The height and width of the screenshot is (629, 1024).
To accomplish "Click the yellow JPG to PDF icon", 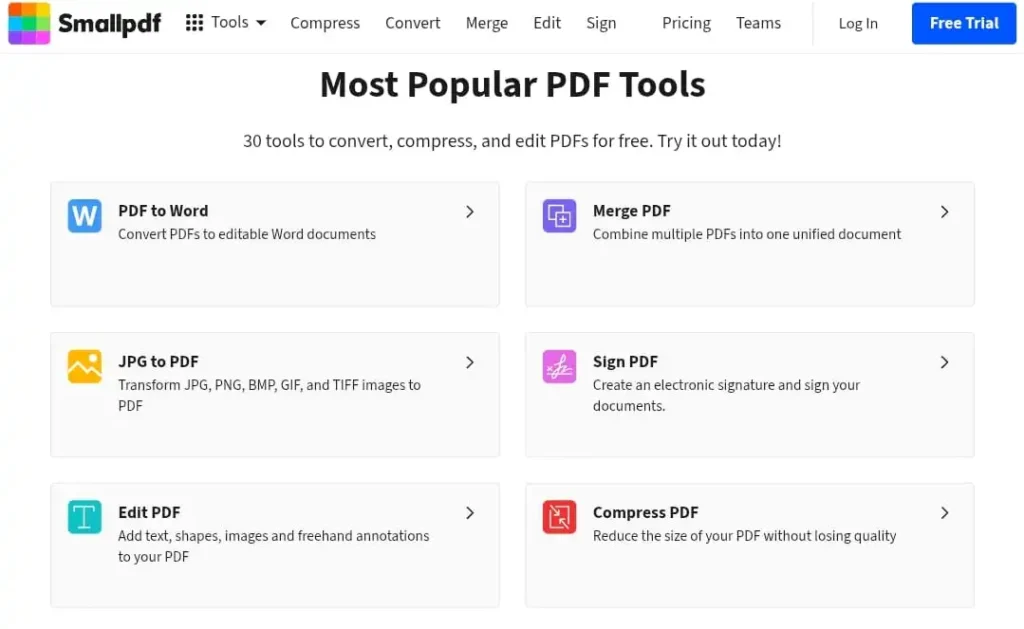I will [85, 367].
